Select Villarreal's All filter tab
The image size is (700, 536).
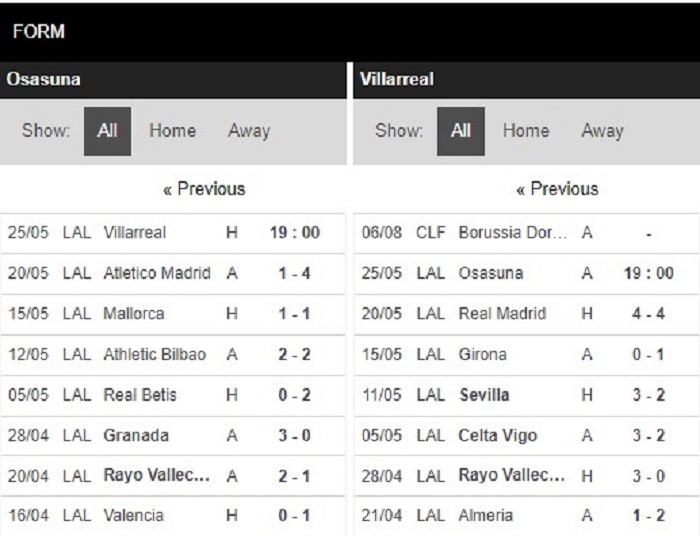[461, 131]
